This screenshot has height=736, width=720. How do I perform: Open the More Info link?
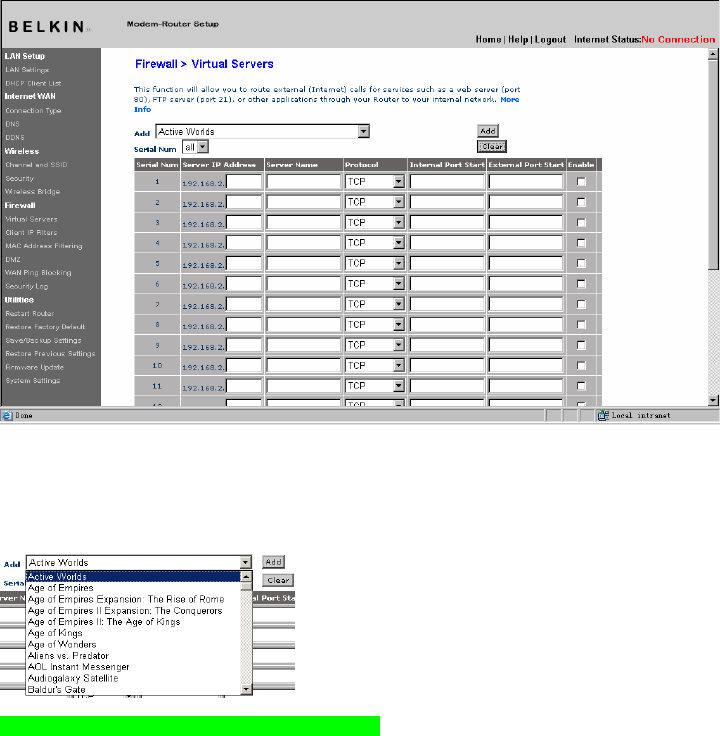pyautogui.click(x=510, y=100)
